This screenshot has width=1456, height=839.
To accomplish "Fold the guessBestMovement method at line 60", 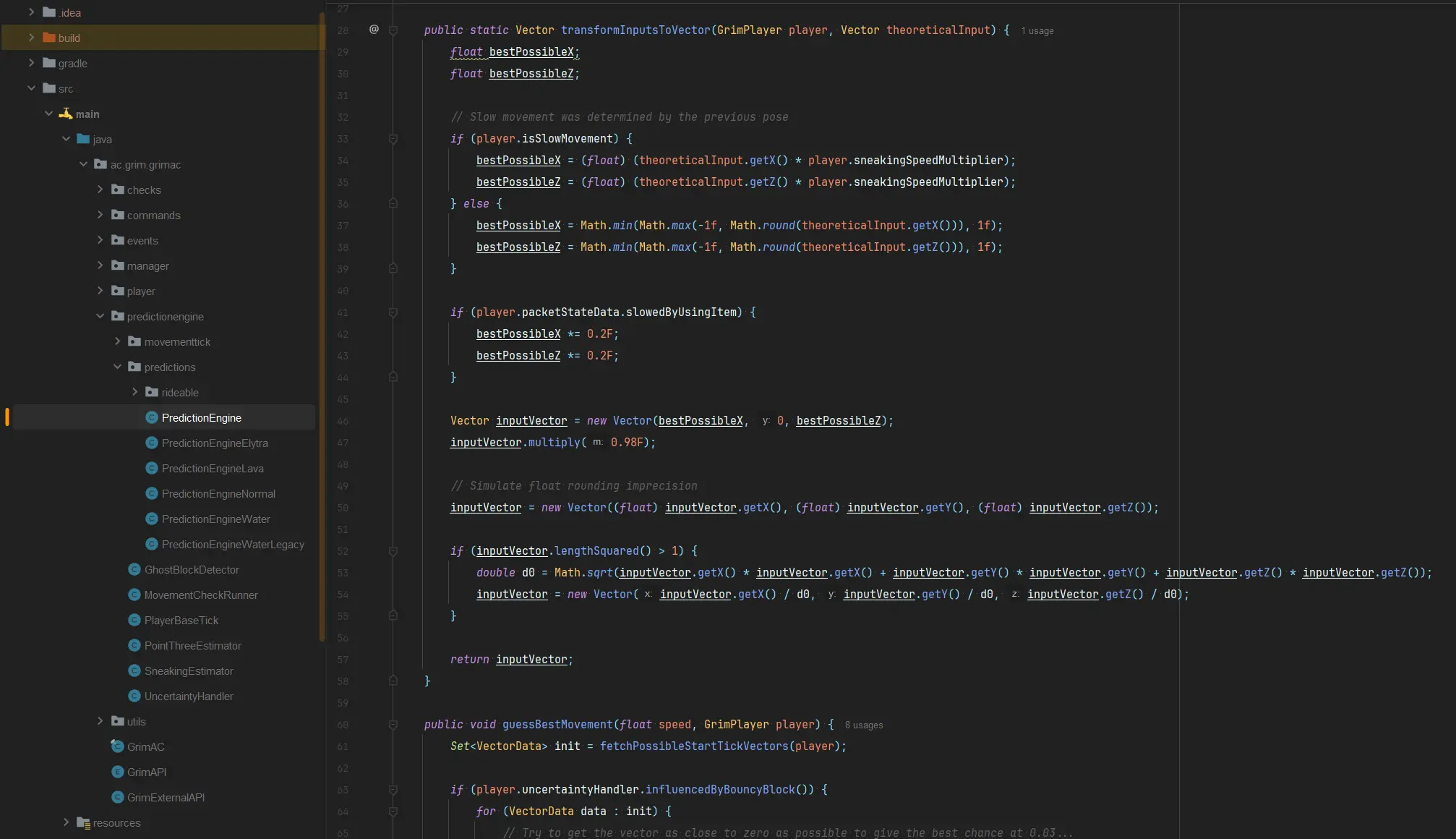I will [x=393, y=725].
